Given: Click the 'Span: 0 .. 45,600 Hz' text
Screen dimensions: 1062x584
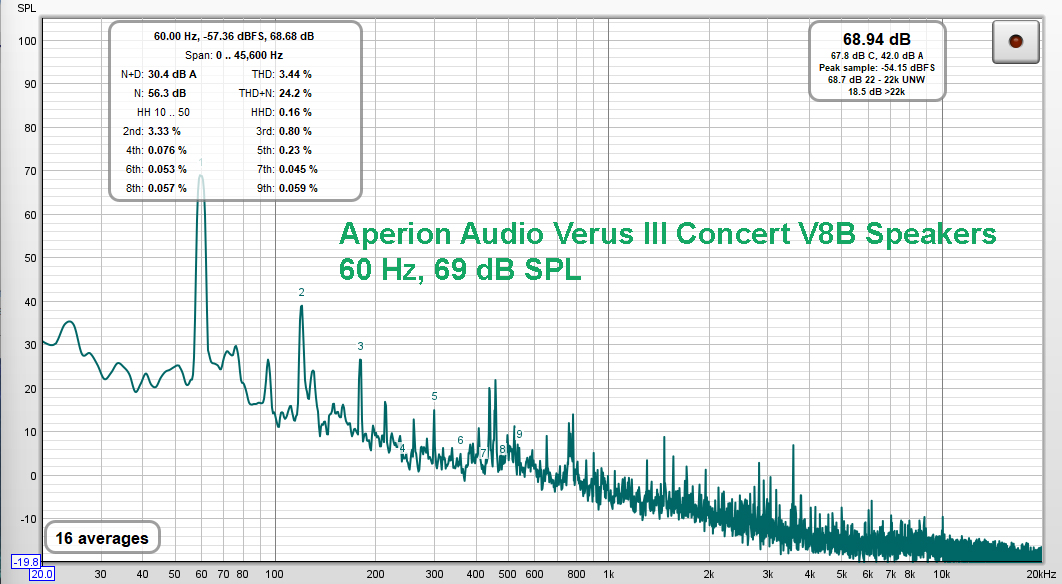Looking at the screenshot, I should point(234,56).
